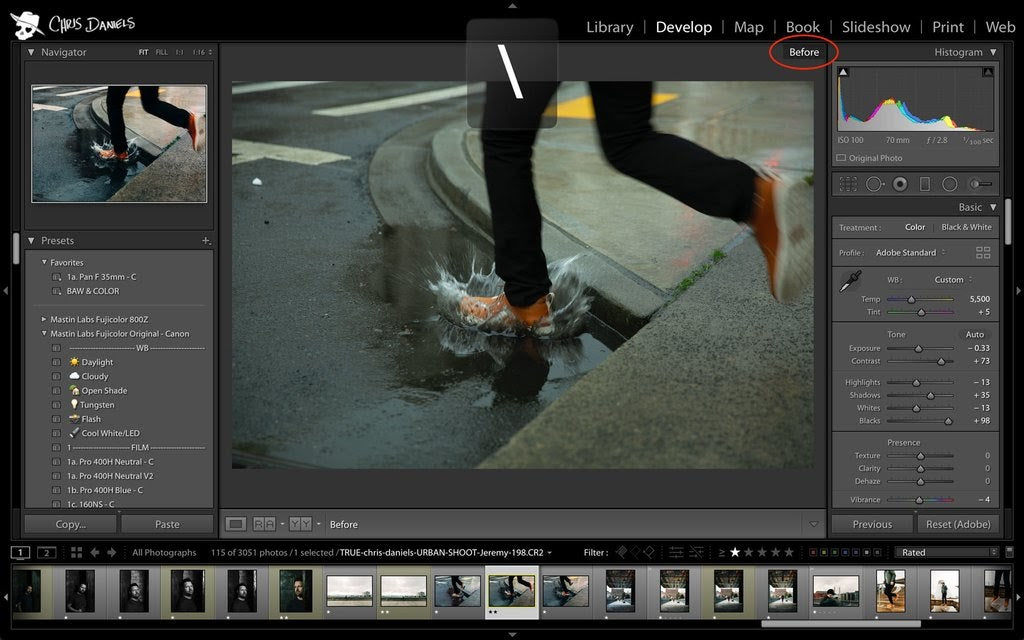Toggle highlight clipping indicator in histogram
The image size is (1024, 640).
tap(987, 72)
